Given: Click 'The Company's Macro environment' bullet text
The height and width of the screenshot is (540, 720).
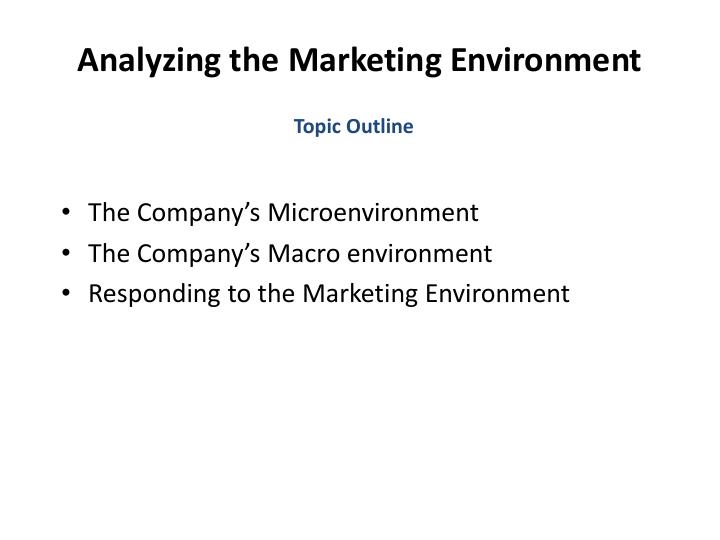Looking at the screenshot, I should click(x=290, y=254).
